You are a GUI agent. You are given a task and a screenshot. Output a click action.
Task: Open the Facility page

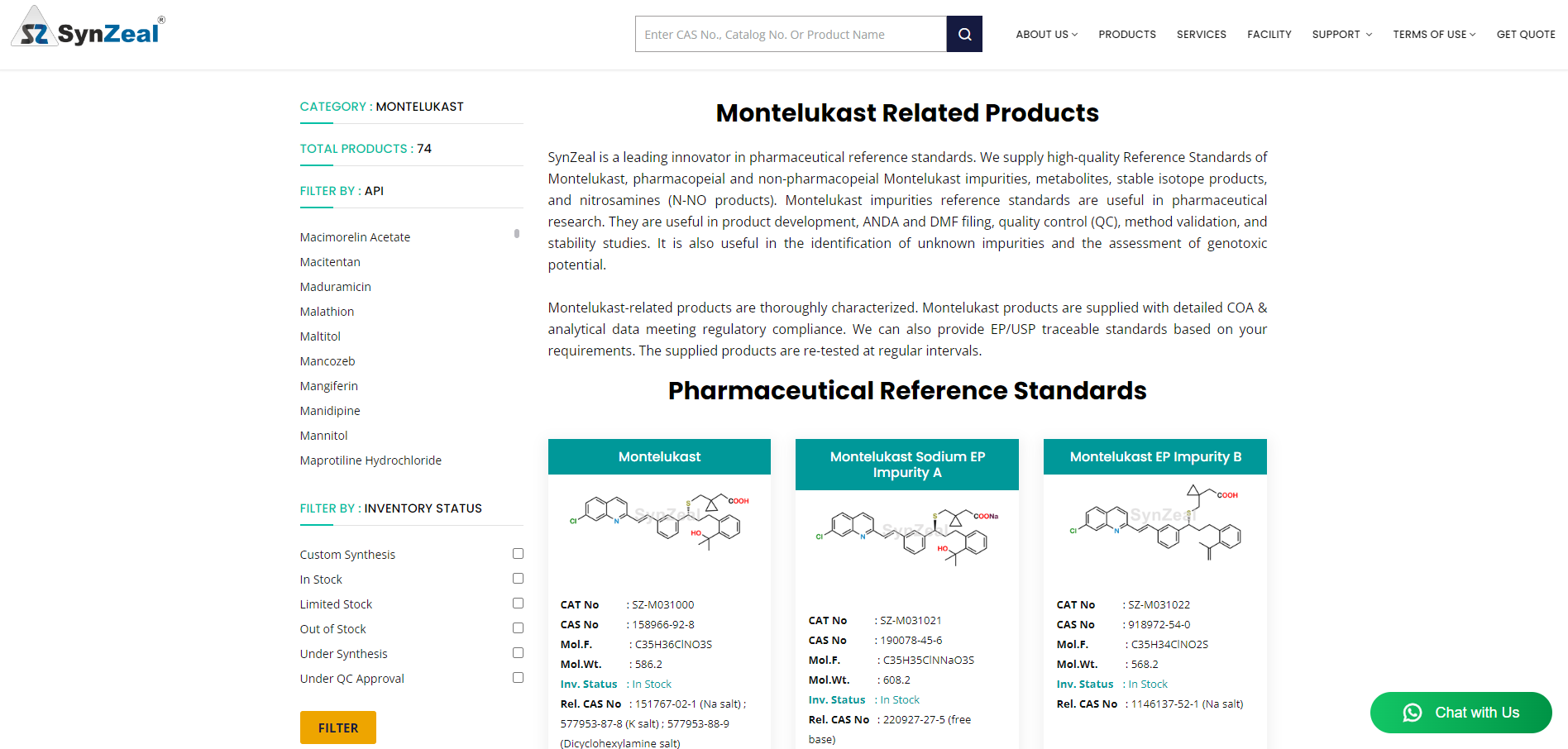pos(1269,34)
